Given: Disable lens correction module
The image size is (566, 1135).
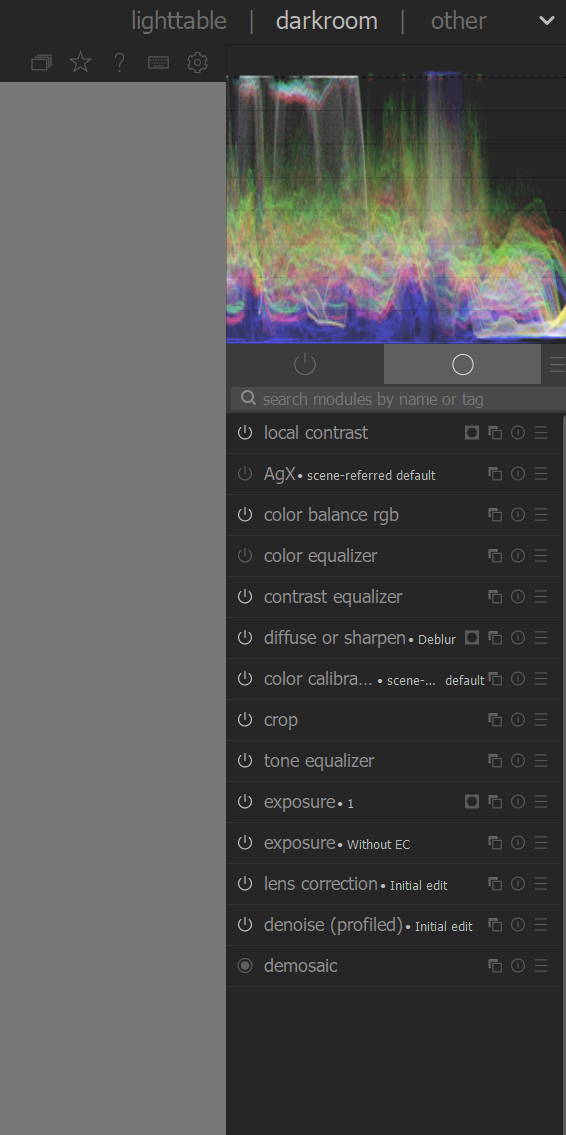Looking at the screenshot, I should point(245,884).
